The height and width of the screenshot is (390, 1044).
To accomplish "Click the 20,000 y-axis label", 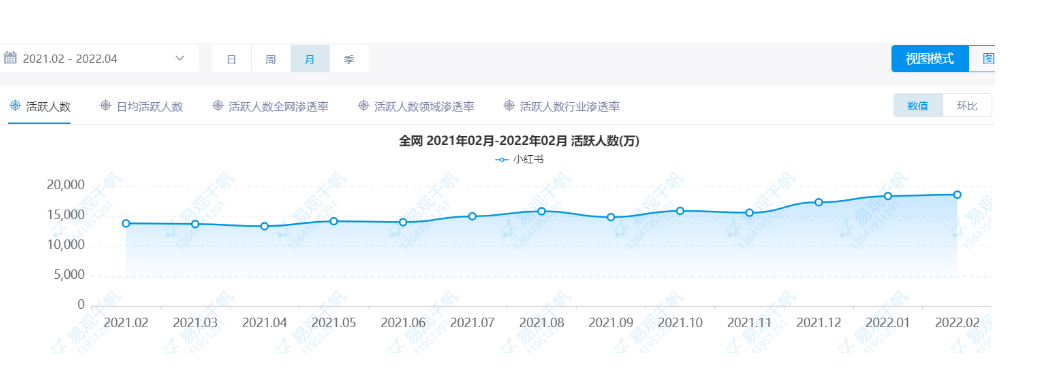I will click(65, 184).
